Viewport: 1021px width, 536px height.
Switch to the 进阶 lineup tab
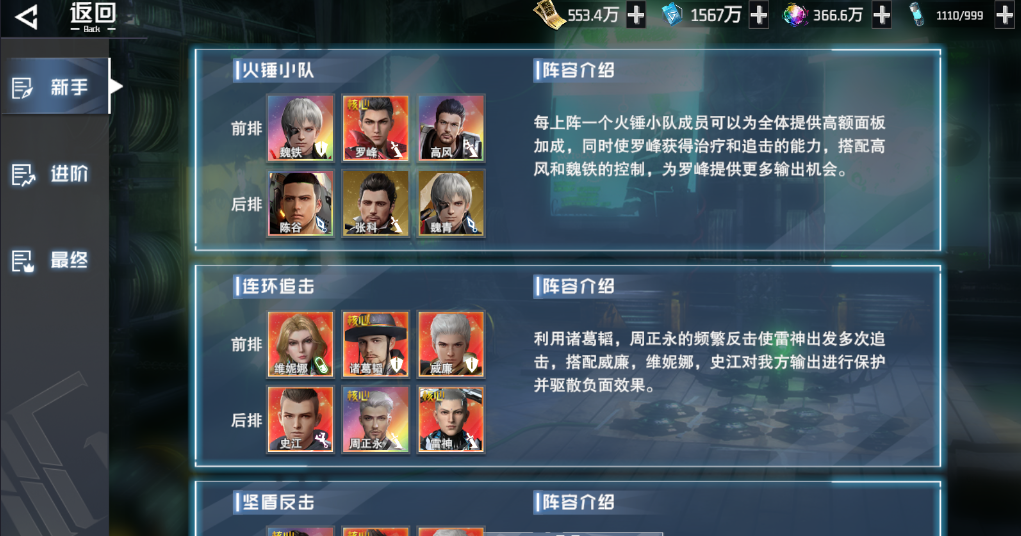pos(55,174)
